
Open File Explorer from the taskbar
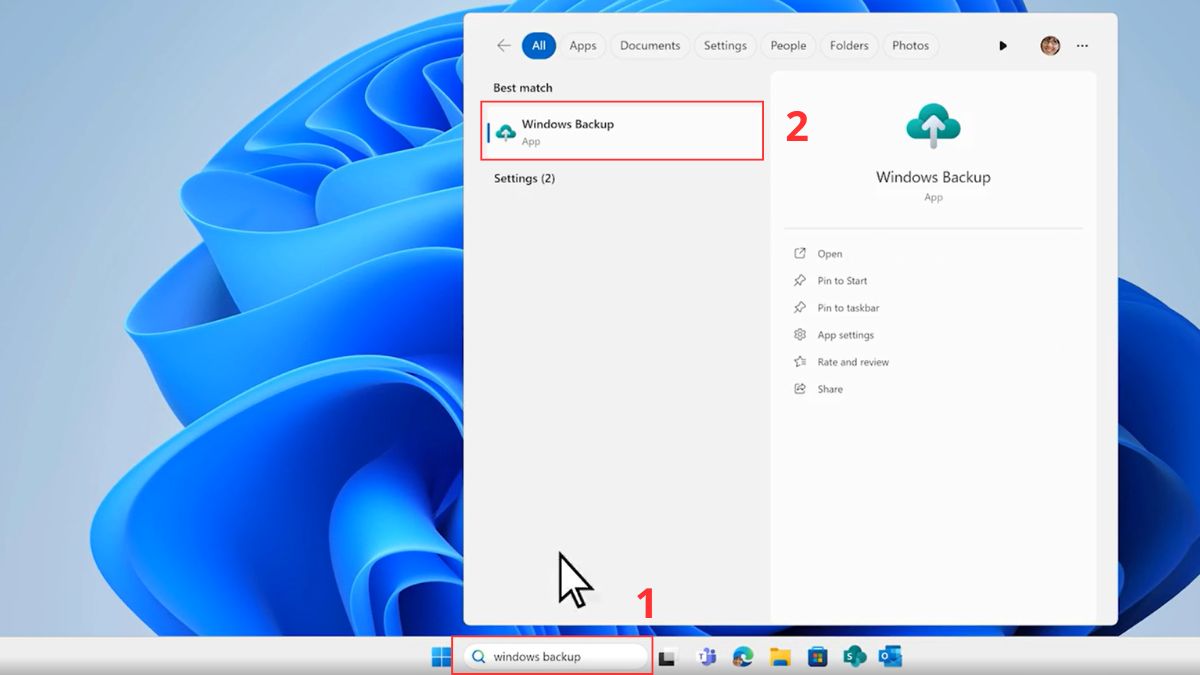[781, 657]
